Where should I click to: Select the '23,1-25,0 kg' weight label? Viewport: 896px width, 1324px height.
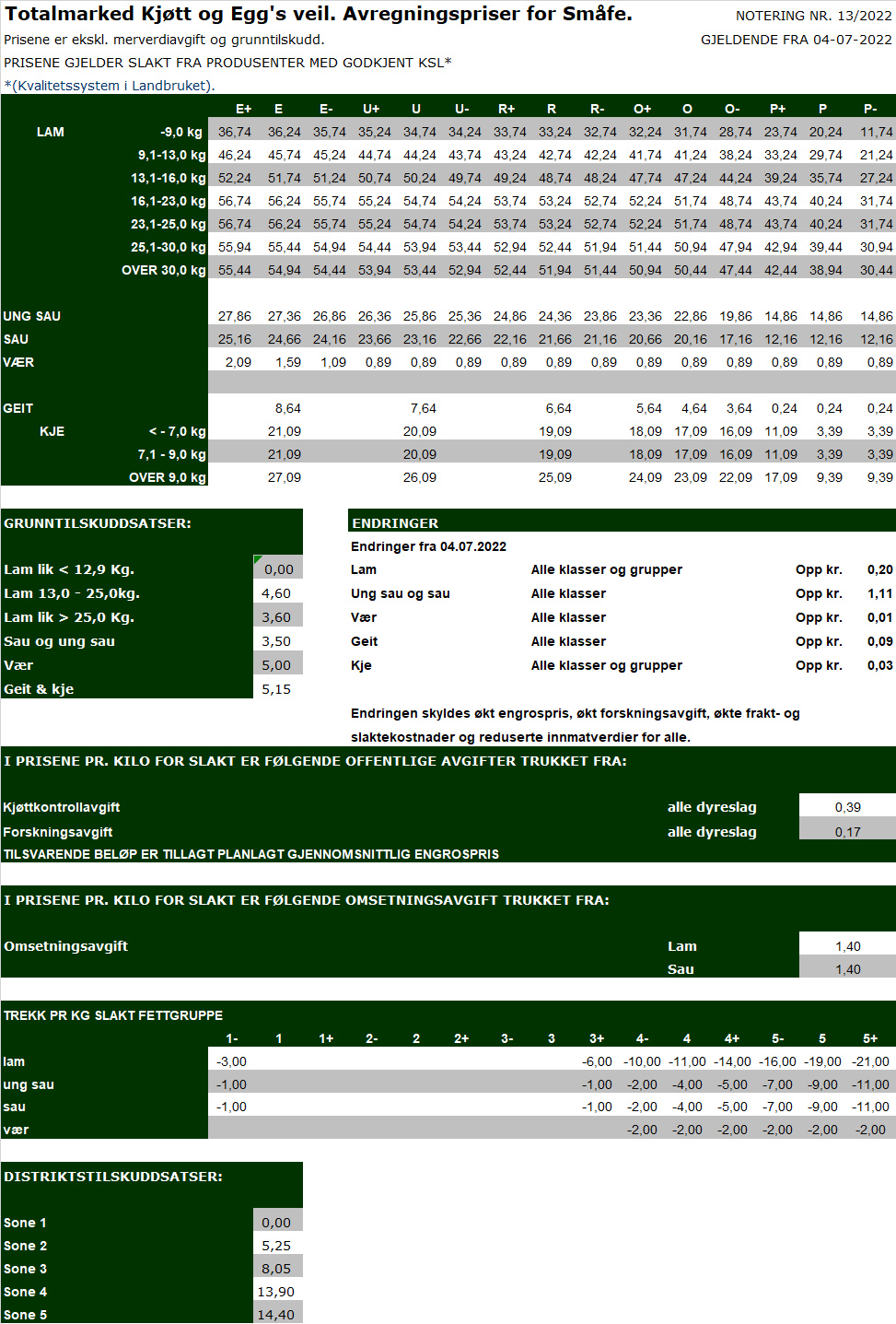168,224
